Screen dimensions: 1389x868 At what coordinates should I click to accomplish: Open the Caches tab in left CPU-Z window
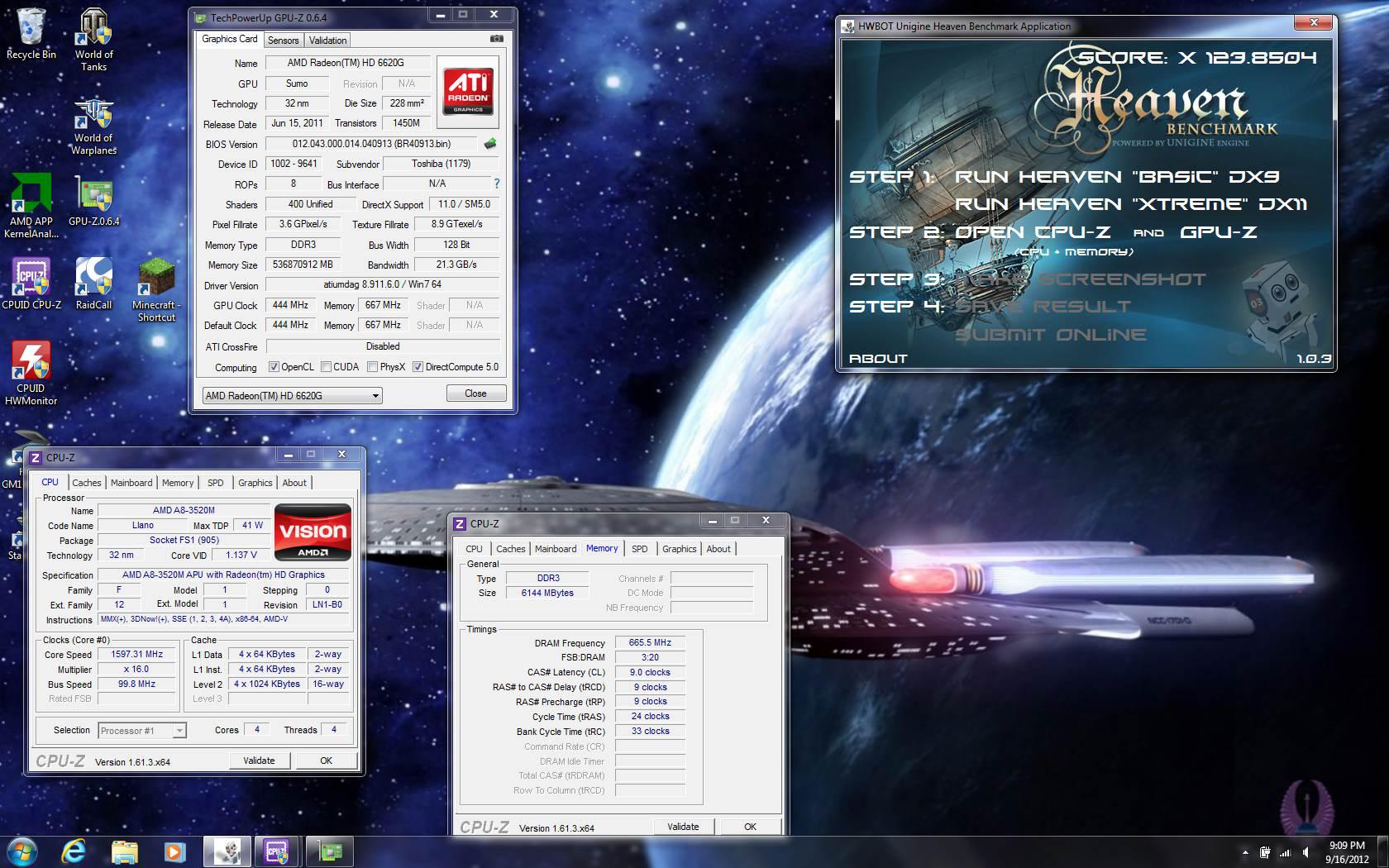[86, 483]
